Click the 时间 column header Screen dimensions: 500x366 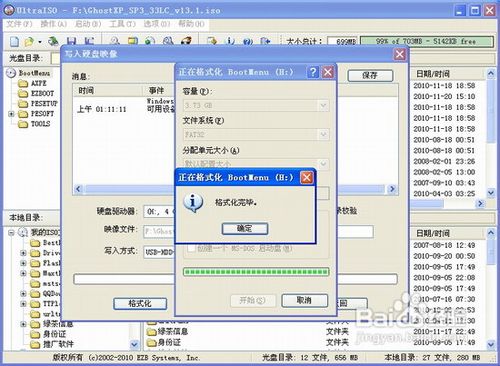click(x=108, y=91)
